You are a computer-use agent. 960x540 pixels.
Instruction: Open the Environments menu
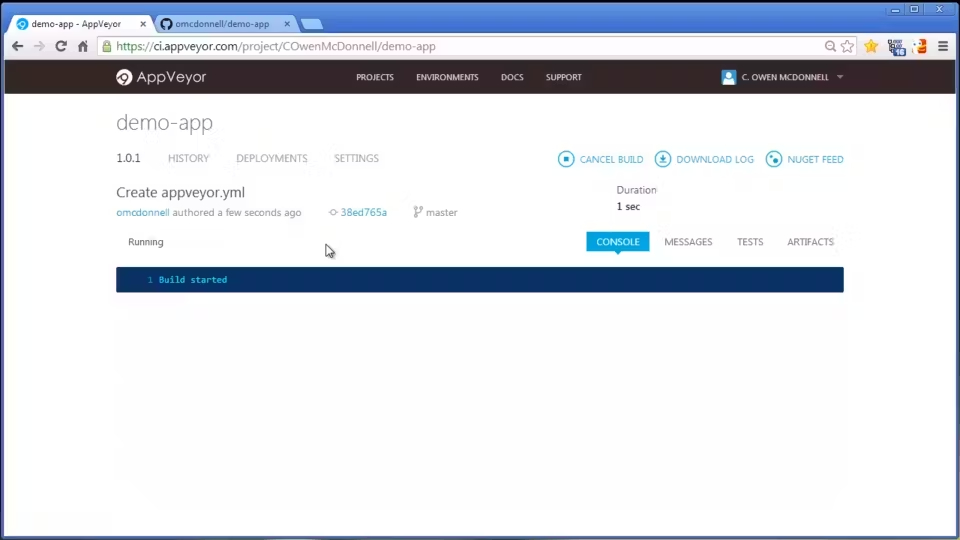[x=447, y=77]
